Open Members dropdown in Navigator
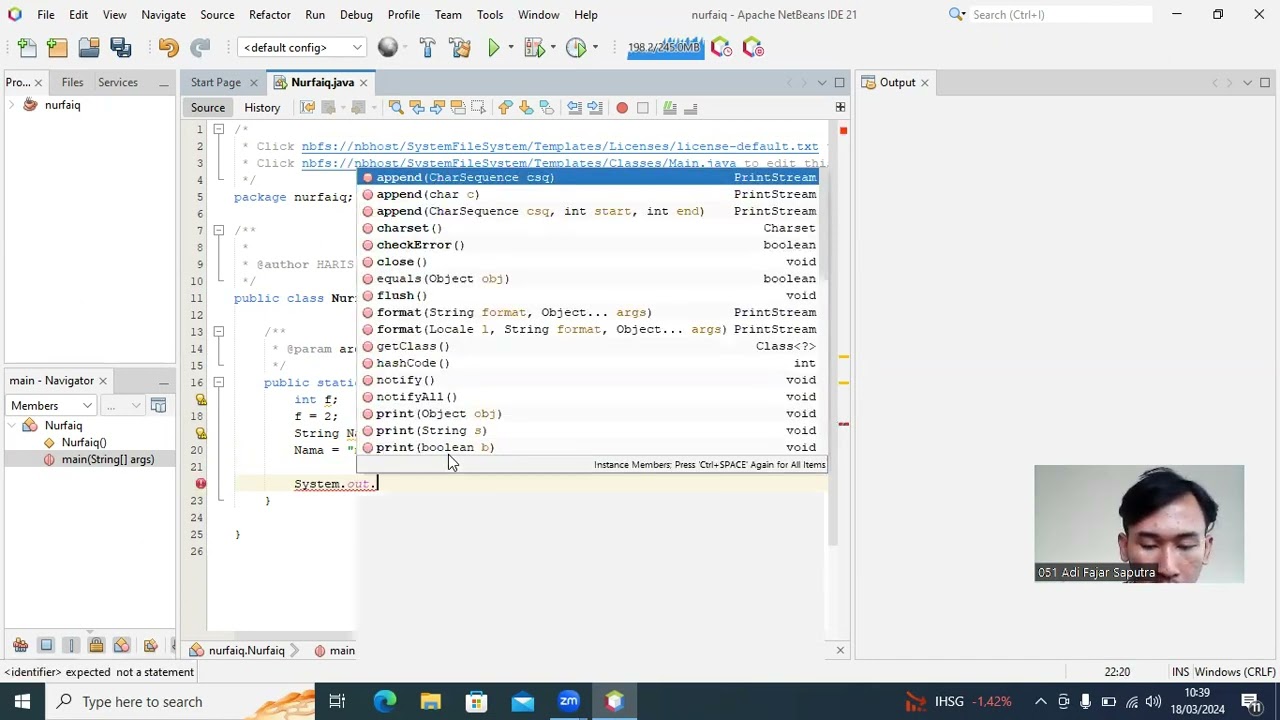The height and width of the screenshot is (720, 1280). (x=51, y=405)
